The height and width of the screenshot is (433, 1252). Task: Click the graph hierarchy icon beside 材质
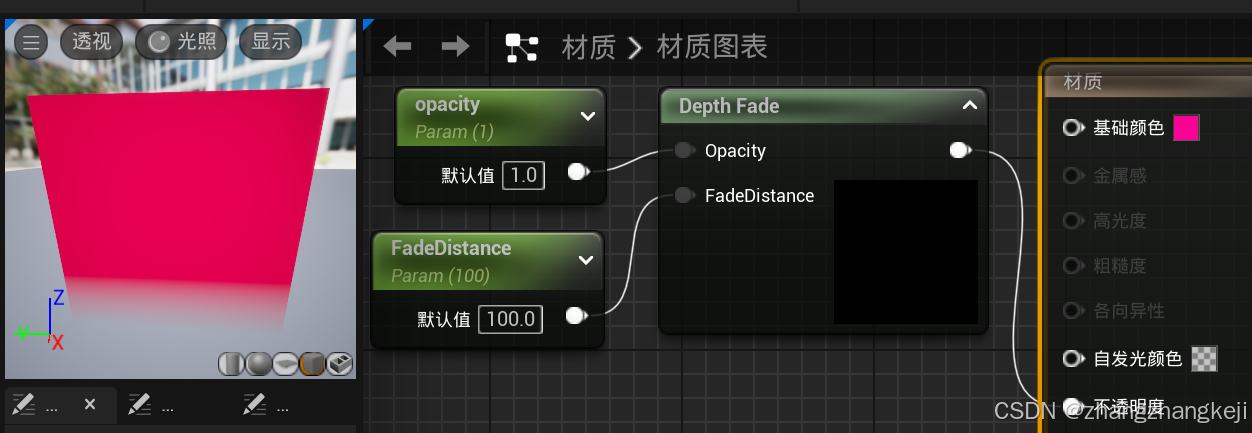coord(521,47)
